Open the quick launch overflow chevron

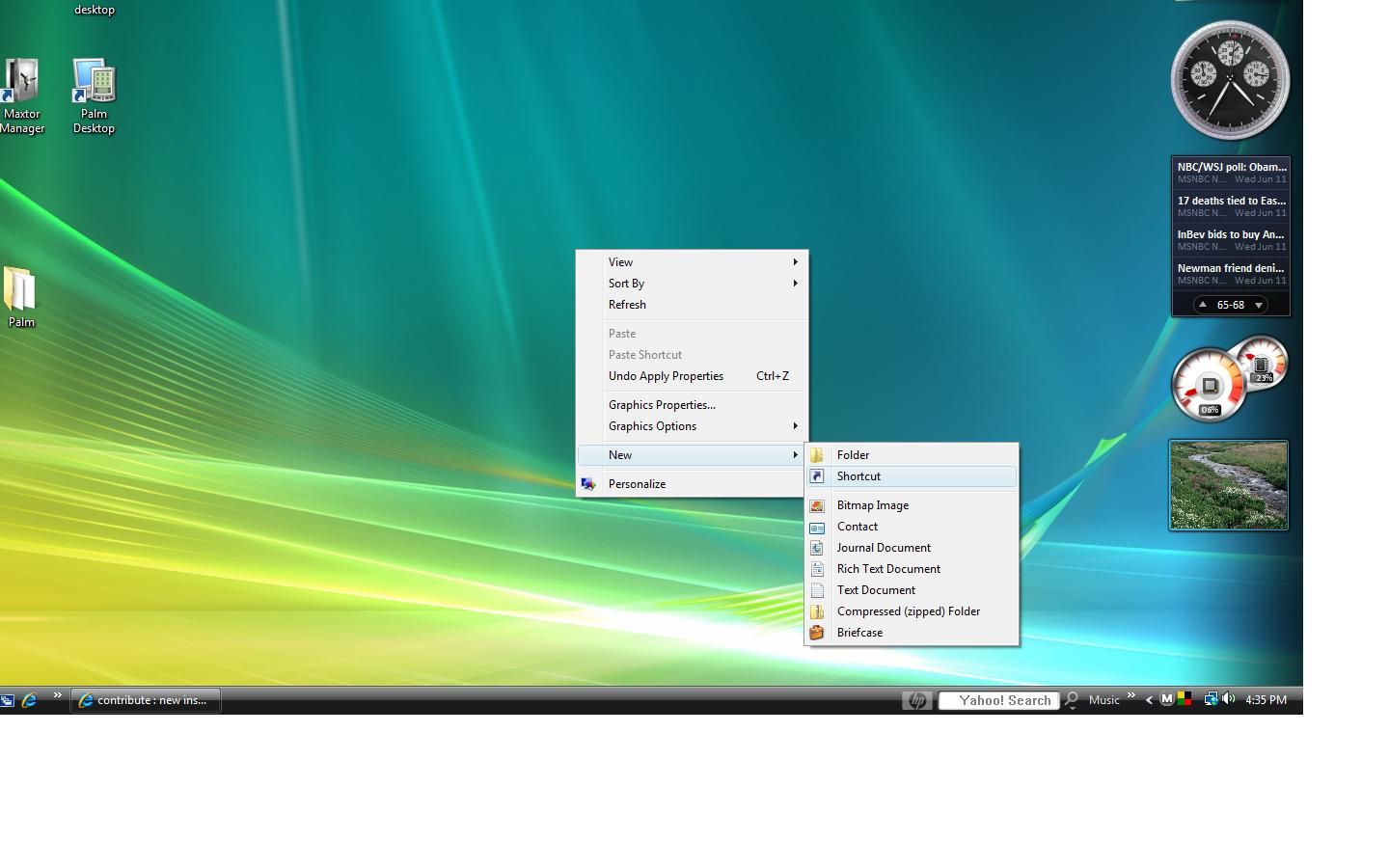(57, 694)
